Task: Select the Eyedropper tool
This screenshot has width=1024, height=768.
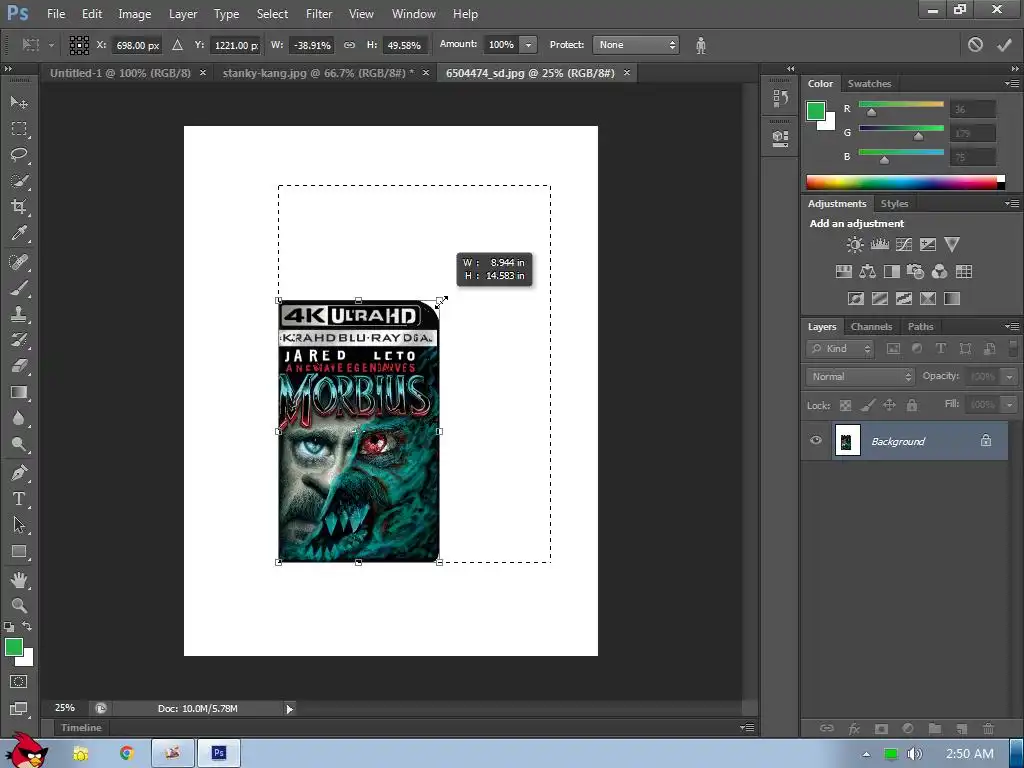Action: pyautogui.click(x=18, y=233)
